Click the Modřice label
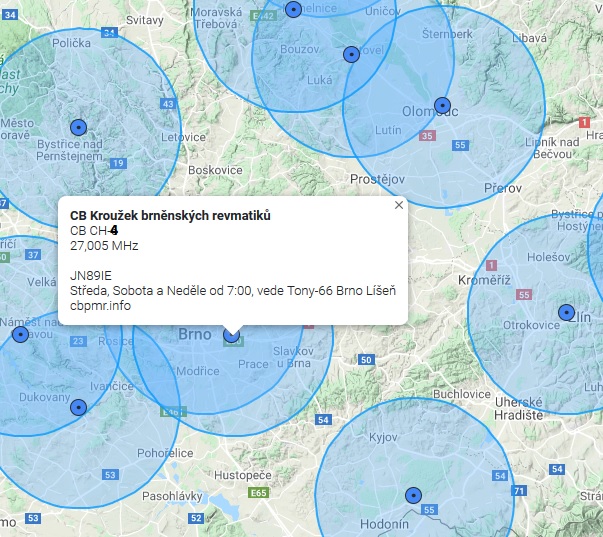Image resolution: width=603 pixels, height=537 pixels. click(198, 371)
